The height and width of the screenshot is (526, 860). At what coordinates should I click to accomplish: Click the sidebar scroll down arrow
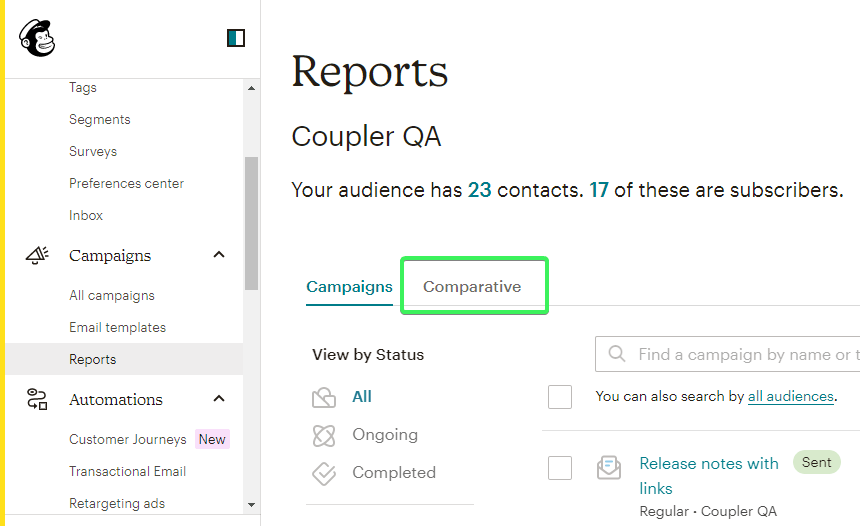[251, 505]
